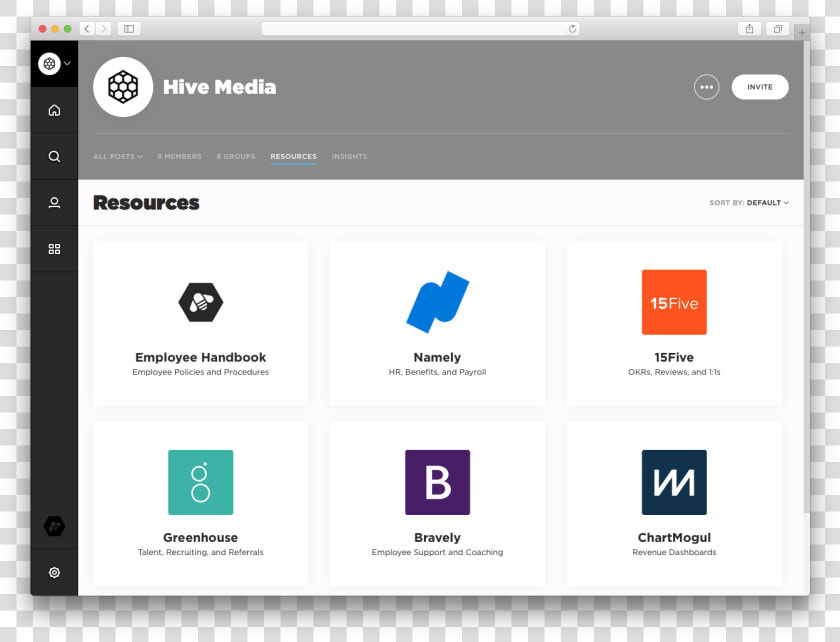
Task: Click the large Hive Media logo
Action: coord(123,87)
